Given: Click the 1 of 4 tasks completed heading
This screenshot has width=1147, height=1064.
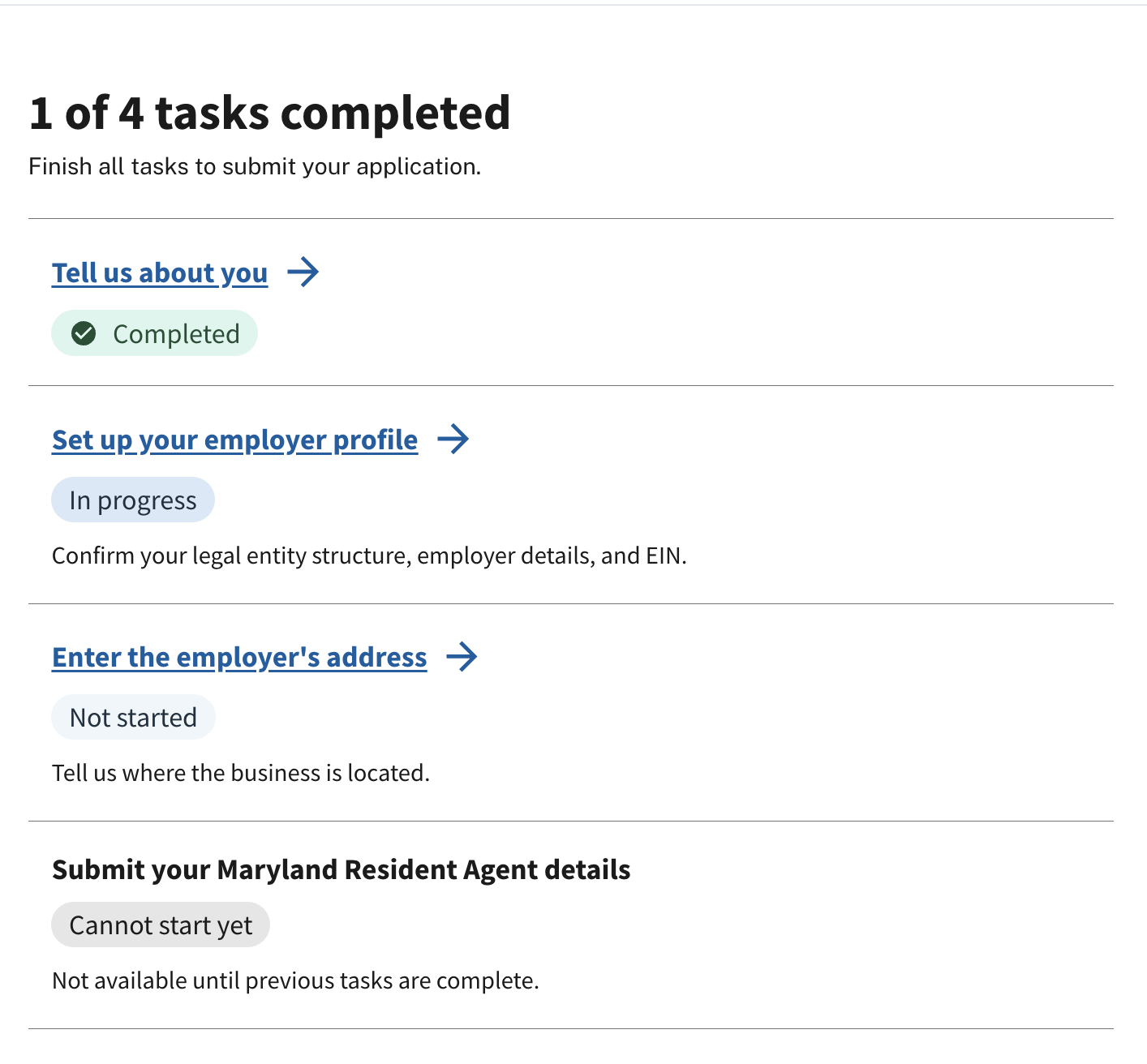Looking at the screenshot, I should [269, 113].
